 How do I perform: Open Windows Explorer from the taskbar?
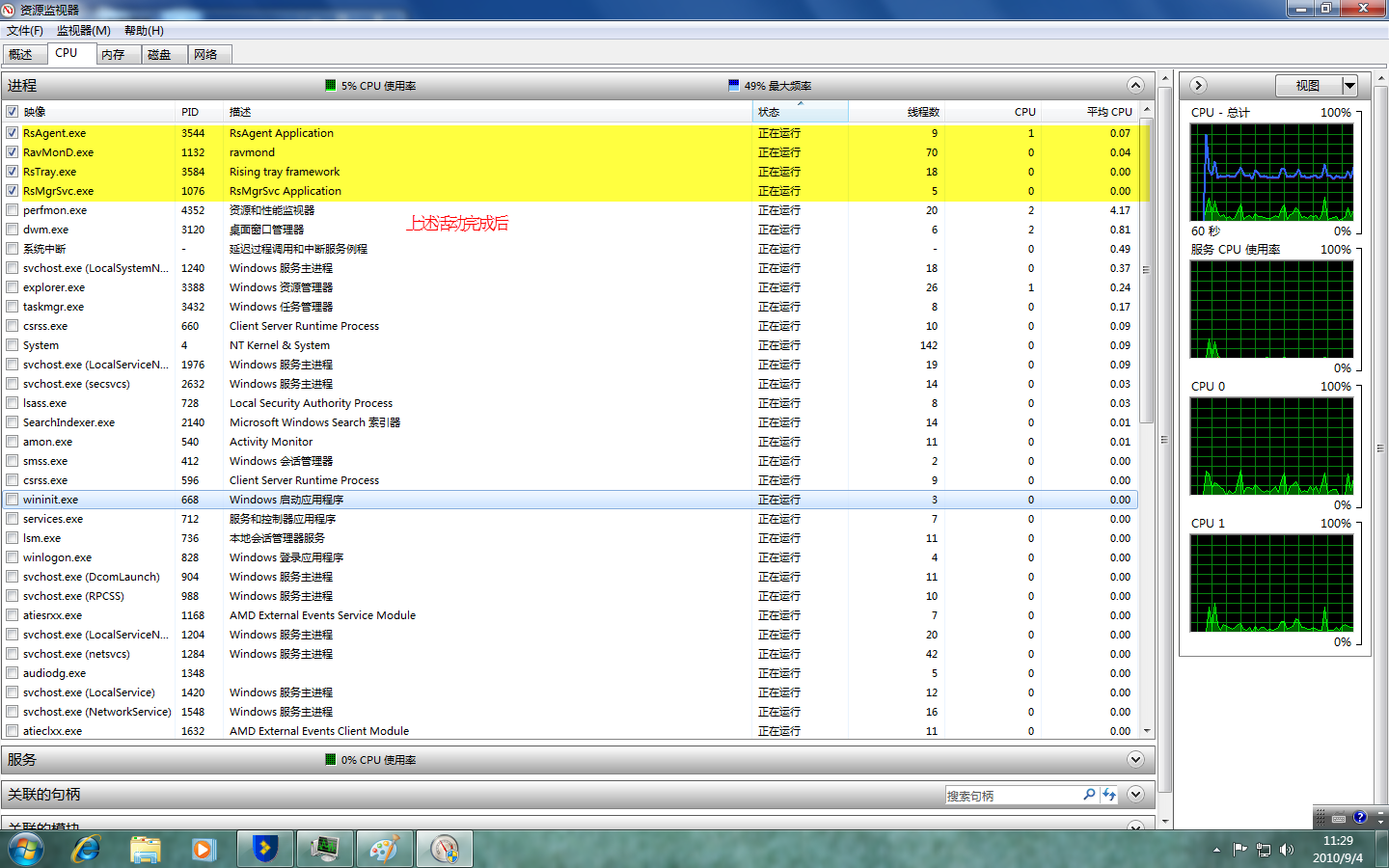click(146, 850)
